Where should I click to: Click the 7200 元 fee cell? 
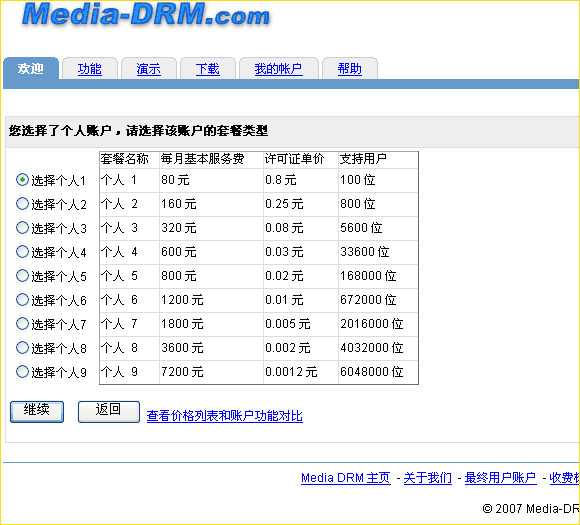(211, 372)
